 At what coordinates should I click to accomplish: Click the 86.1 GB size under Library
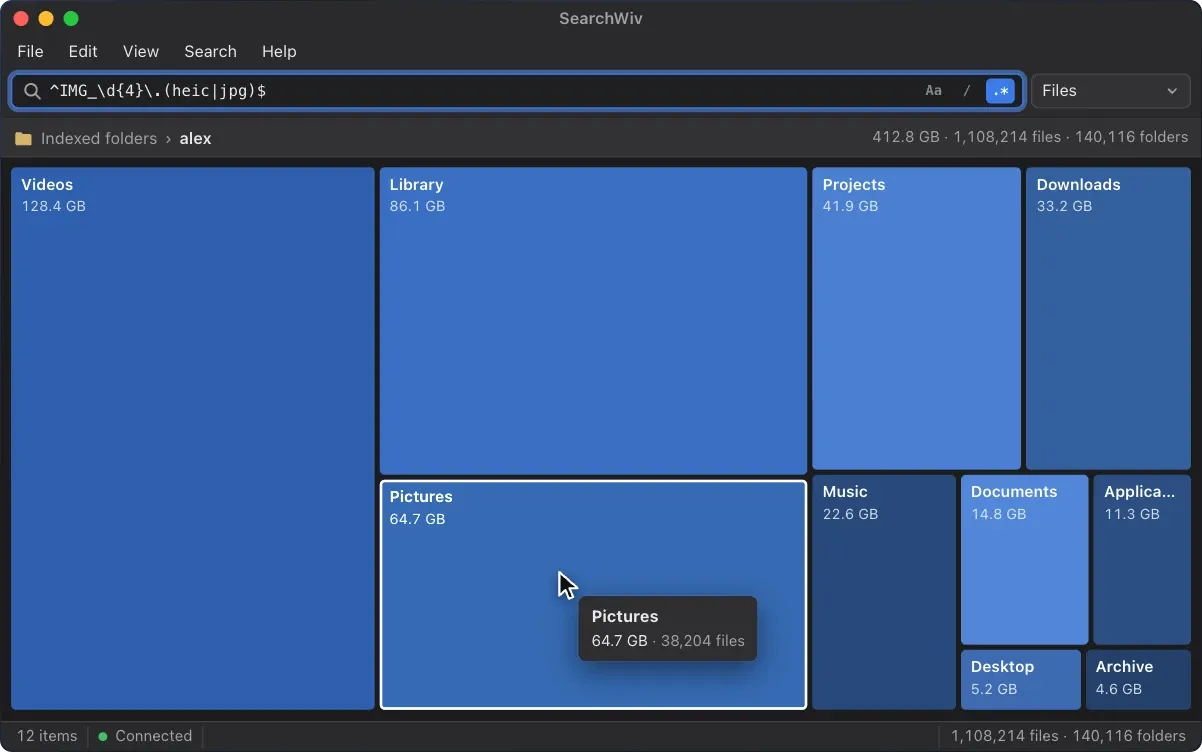click(x=417, y=206)
